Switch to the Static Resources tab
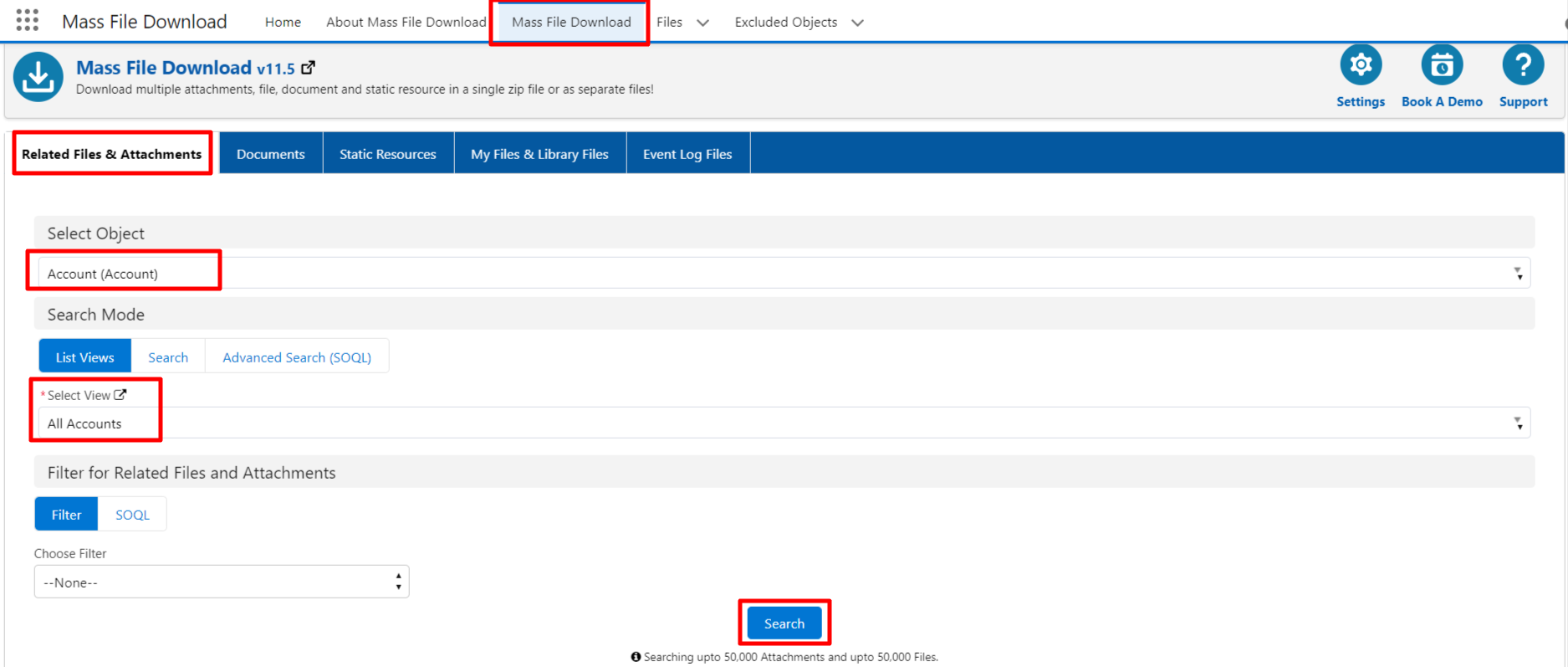The image size is (1568, 667). click(388, 154)
